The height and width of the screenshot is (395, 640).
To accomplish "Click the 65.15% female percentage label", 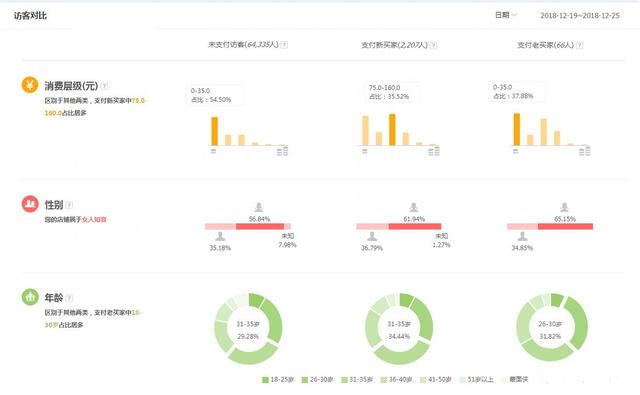I will 565,219.
